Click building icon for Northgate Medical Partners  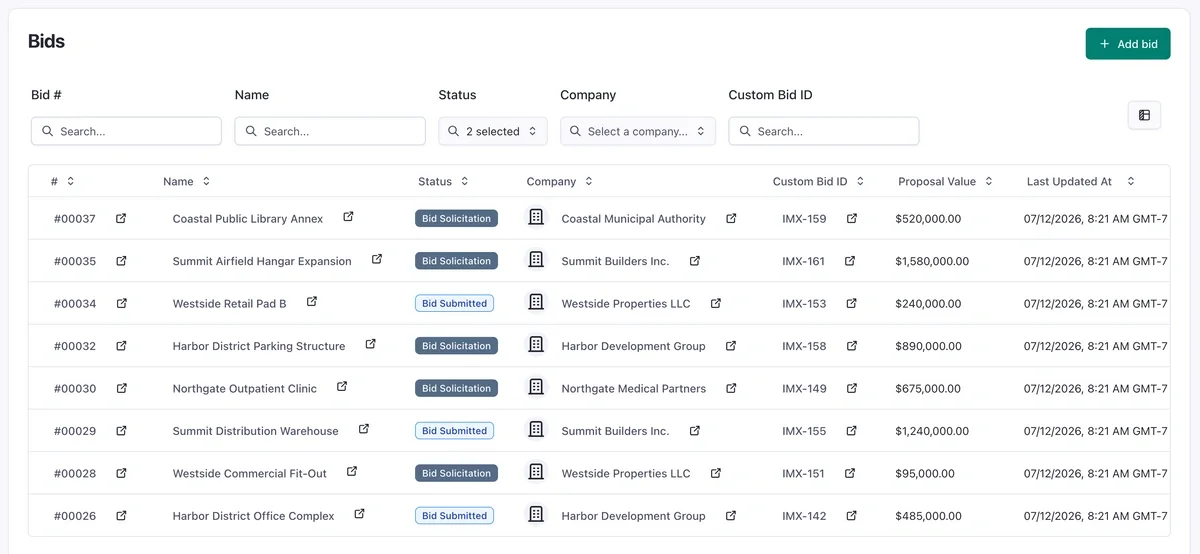pos(536,387)
